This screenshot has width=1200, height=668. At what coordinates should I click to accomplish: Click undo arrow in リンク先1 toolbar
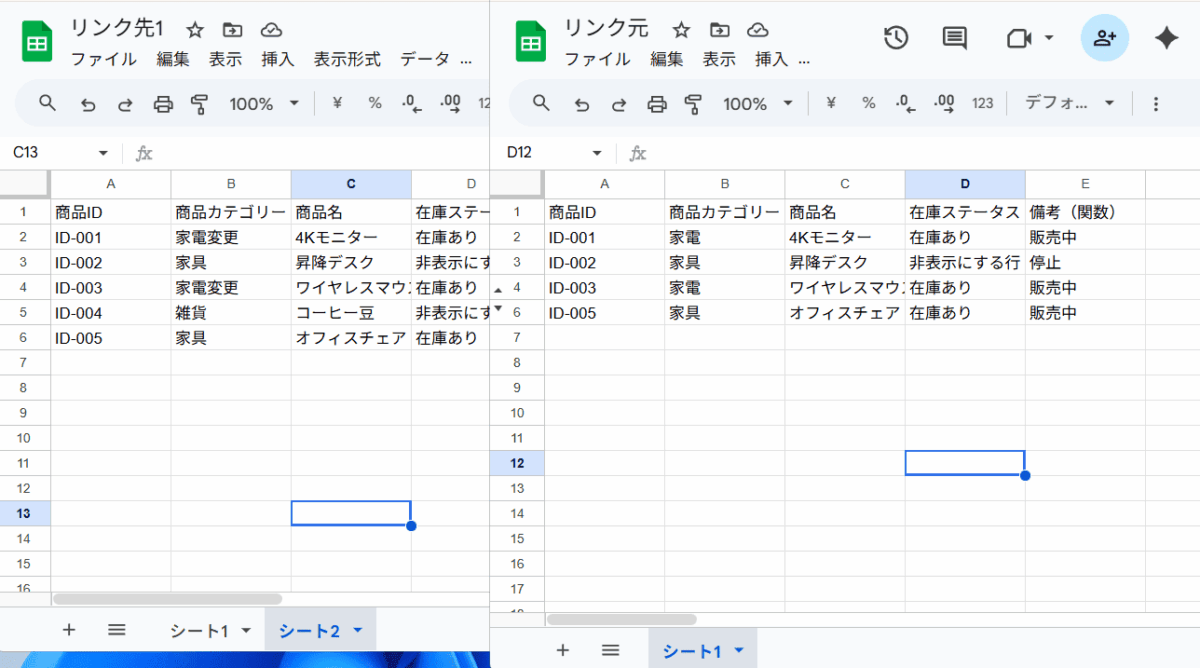click(x=88, y=103)
